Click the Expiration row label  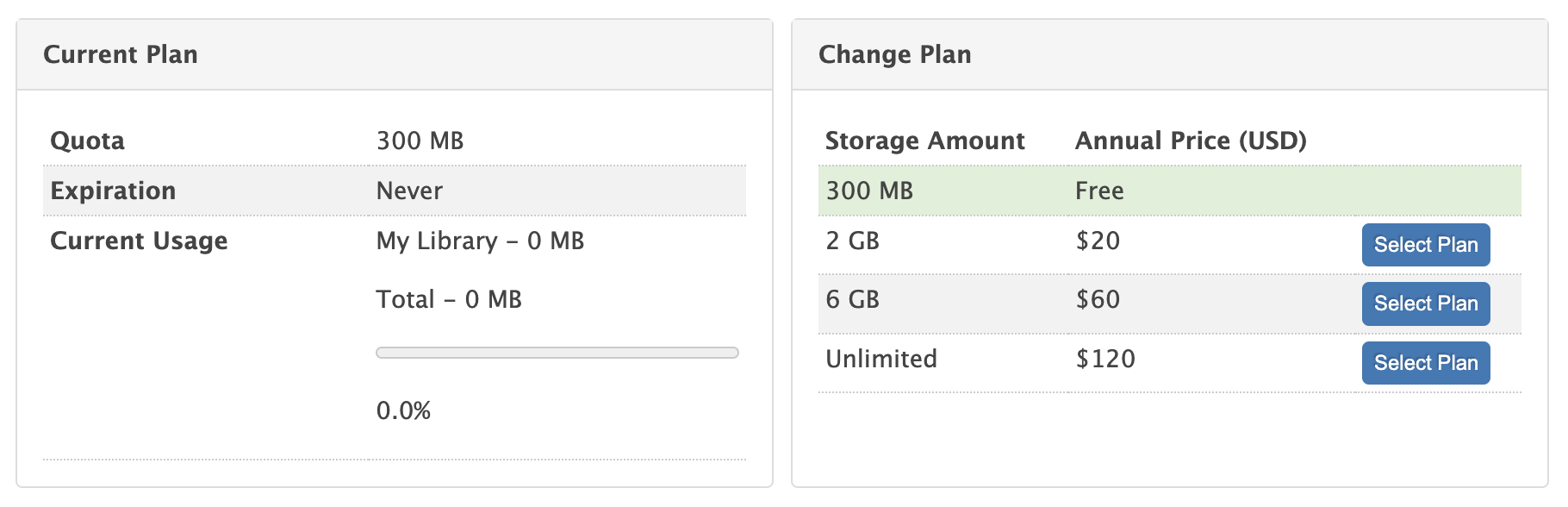[x=113, y=191]
